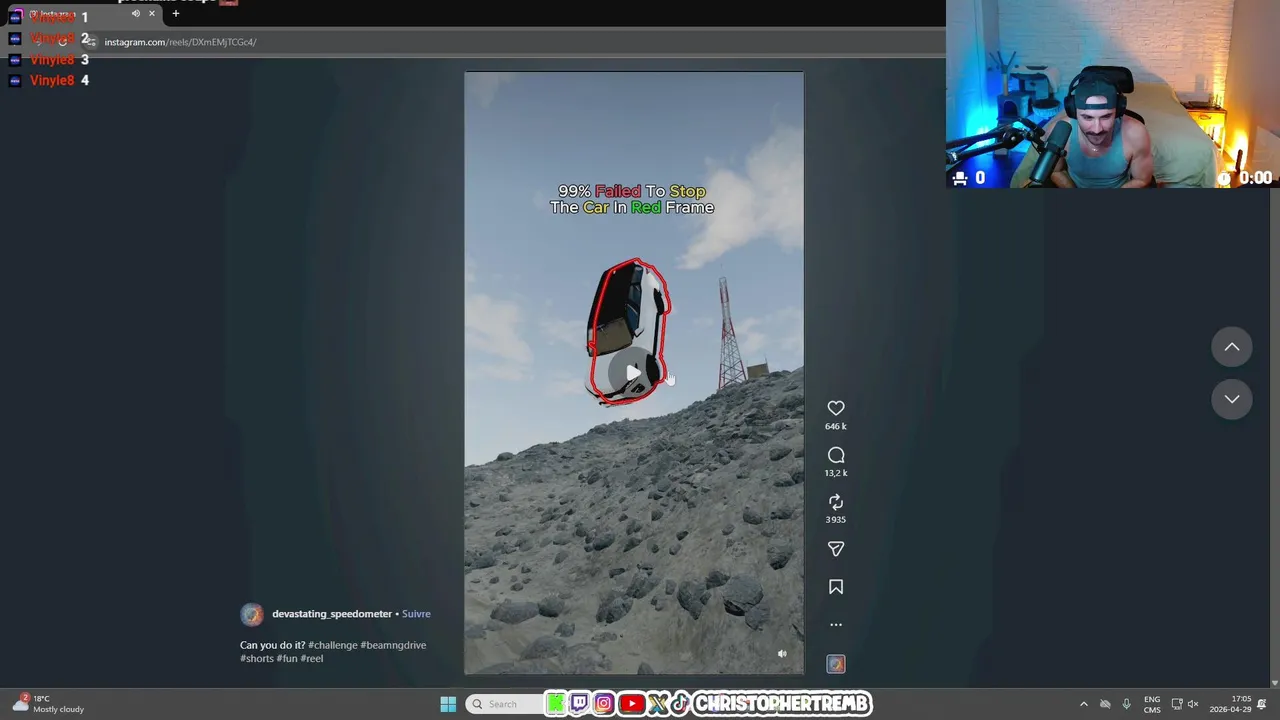Image resolution: width=1280 pixels, height=720 pixels.
Task: Go to the next reel with the down chevron
Action: (1232, 399)
